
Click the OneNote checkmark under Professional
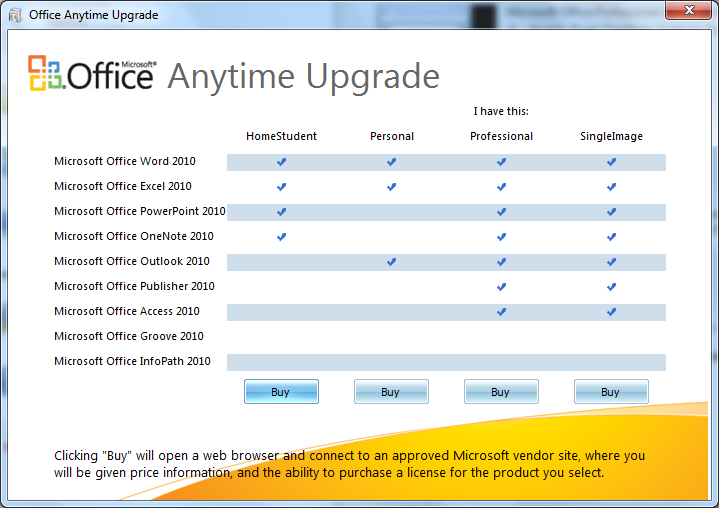point(502,237)
